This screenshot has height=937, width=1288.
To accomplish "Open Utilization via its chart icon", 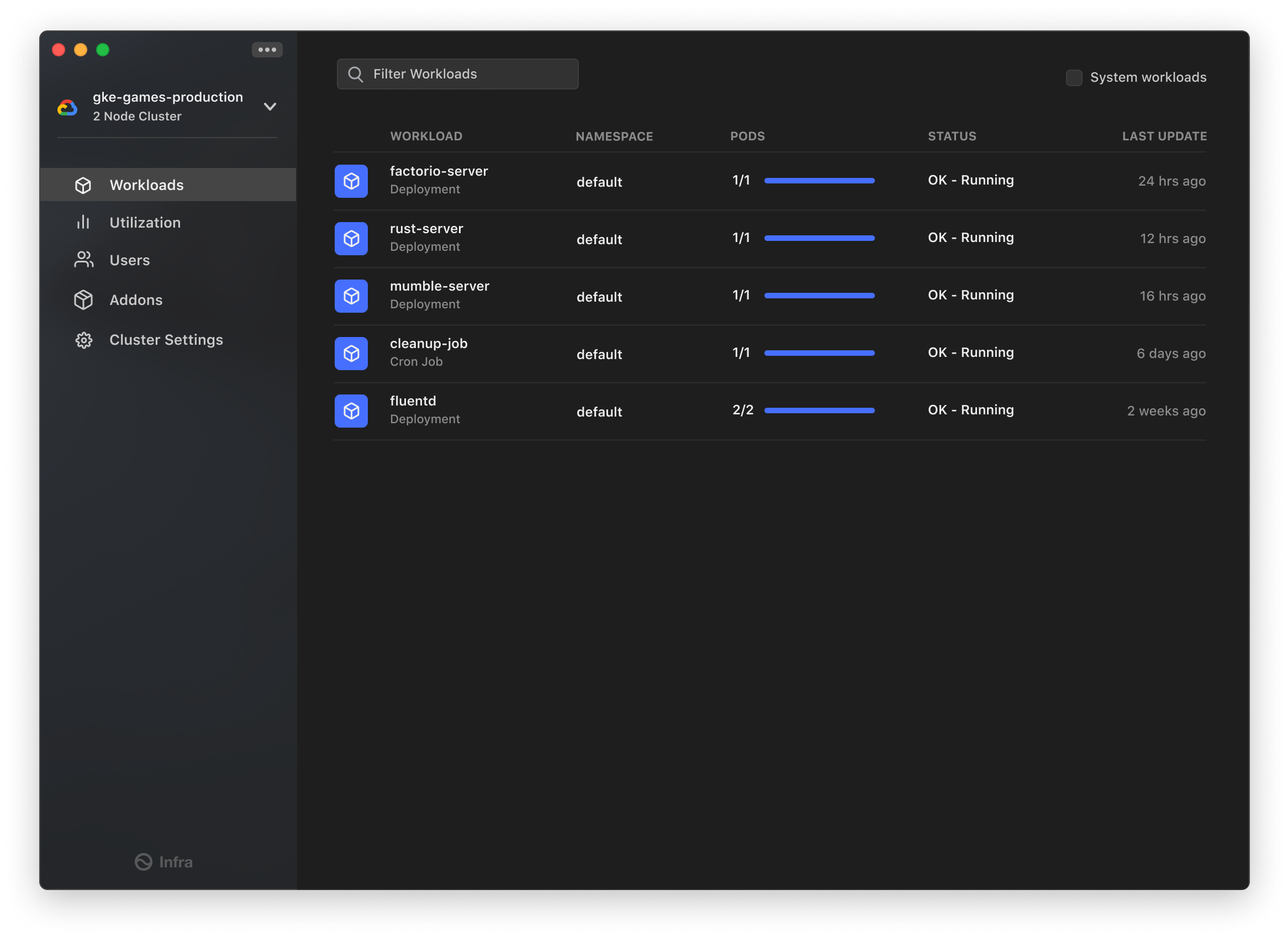I will pyautogui.click(x=83, y=222).
